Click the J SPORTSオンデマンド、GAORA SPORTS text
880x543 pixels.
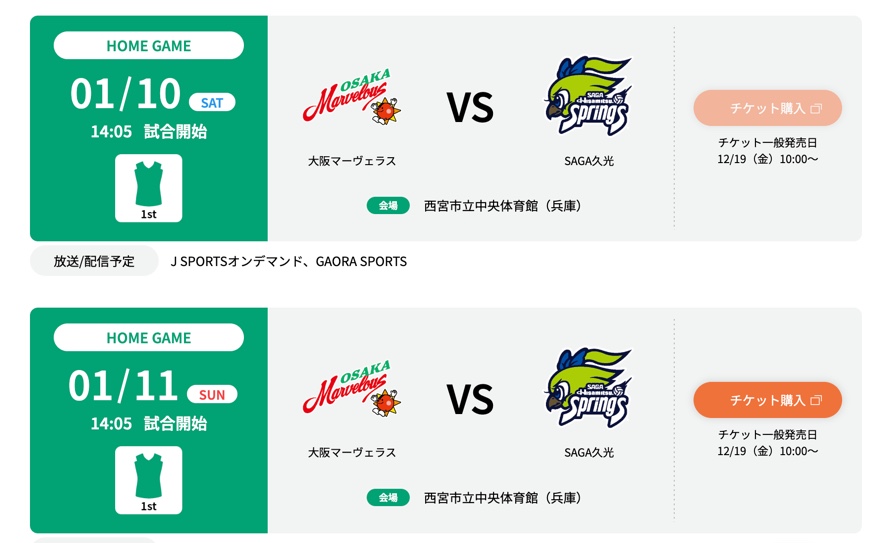pyautogui.click(x=288, y=261)
